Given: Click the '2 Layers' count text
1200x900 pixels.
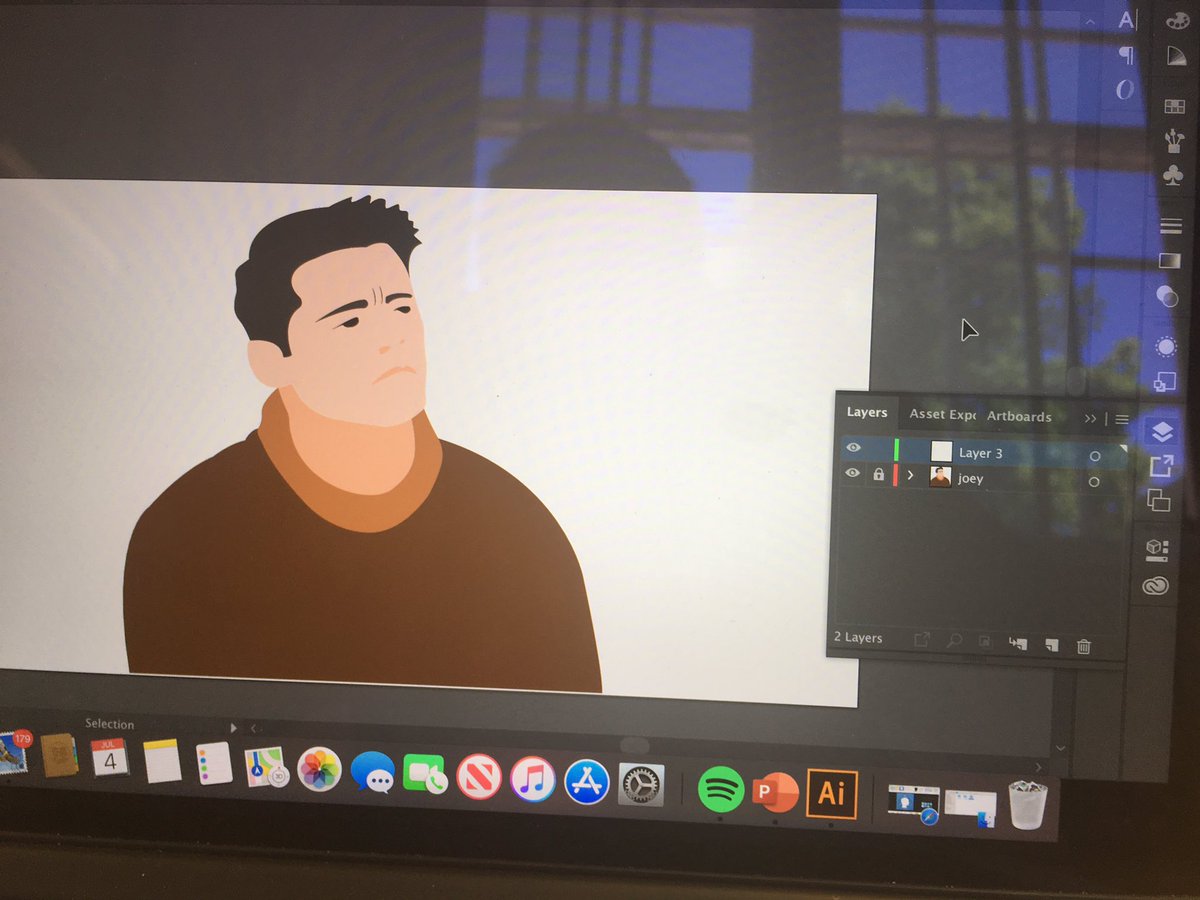Looking at the screenshot, I should click(x=858, y=637).
